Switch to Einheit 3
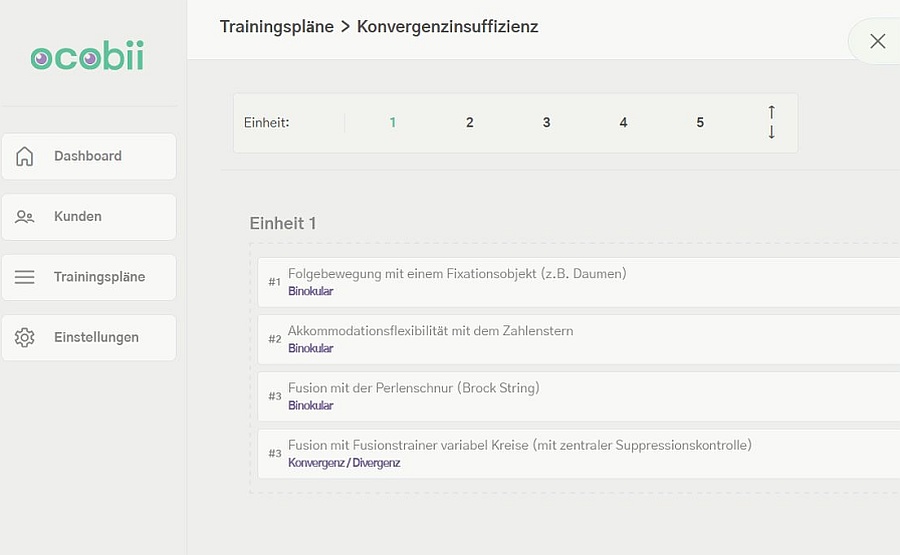The height and width of the screenshot is (555, 900). point(547,123)
